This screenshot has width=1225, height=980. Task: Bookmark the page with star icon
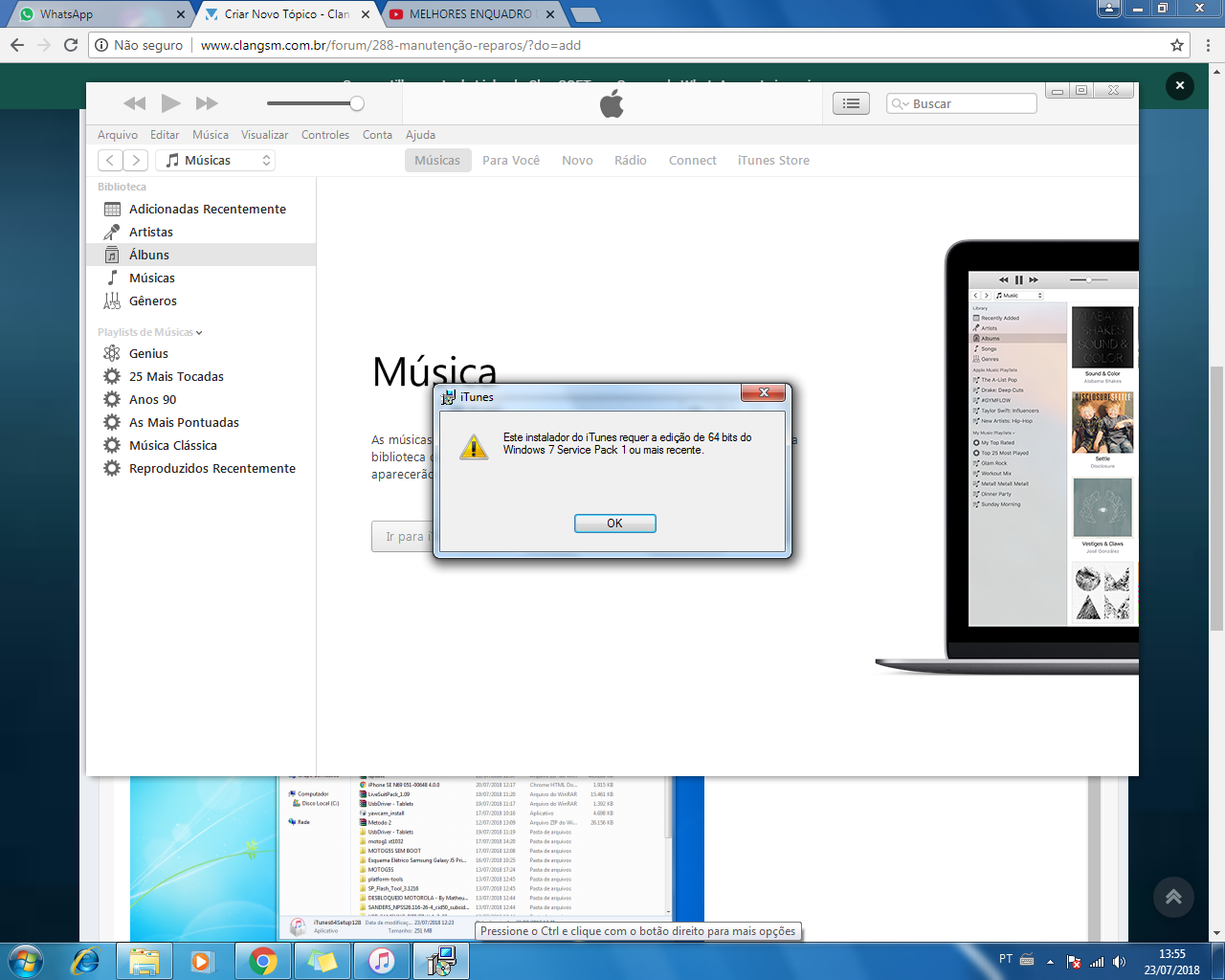1177,45
